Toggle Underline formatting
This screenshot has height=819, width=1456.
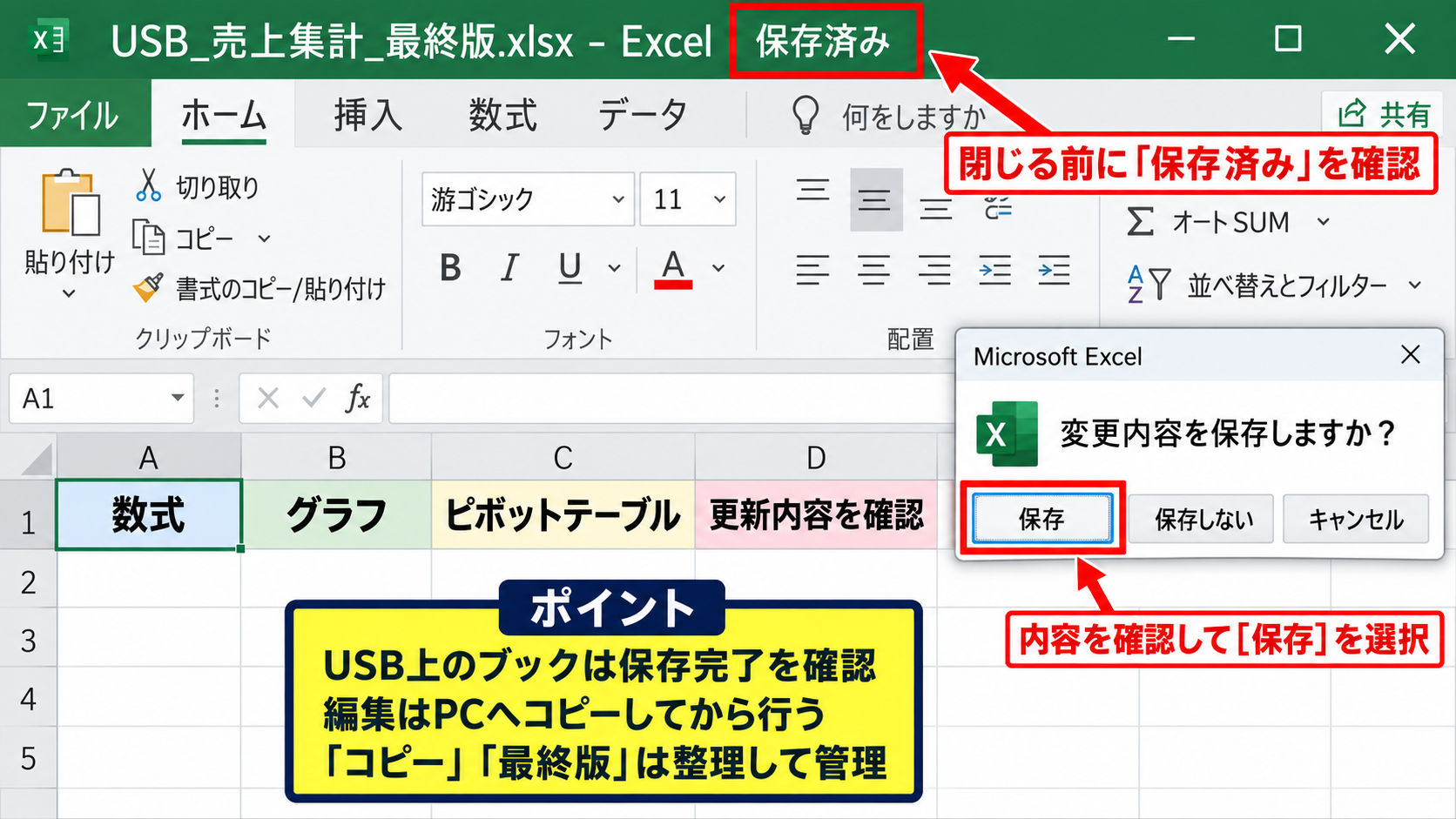pos(570,268)
